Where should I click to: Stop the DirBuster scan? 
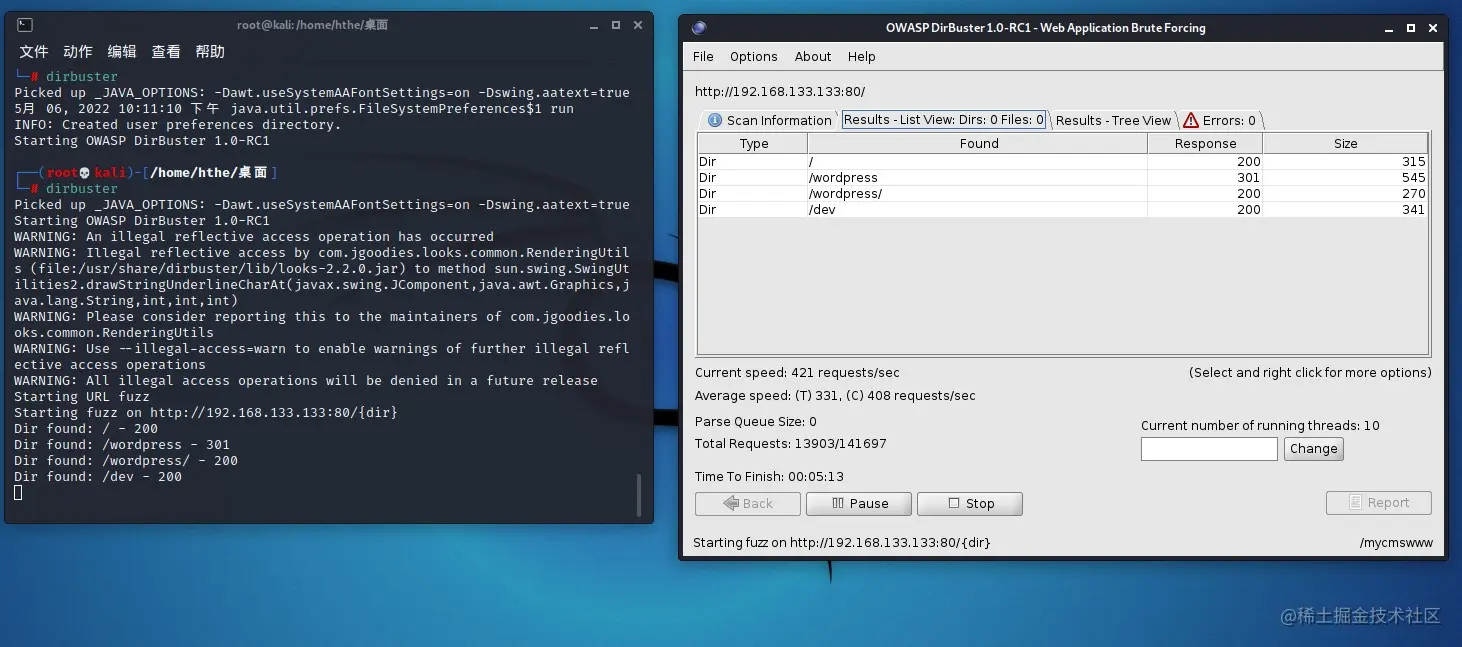(x=970, y=503)
